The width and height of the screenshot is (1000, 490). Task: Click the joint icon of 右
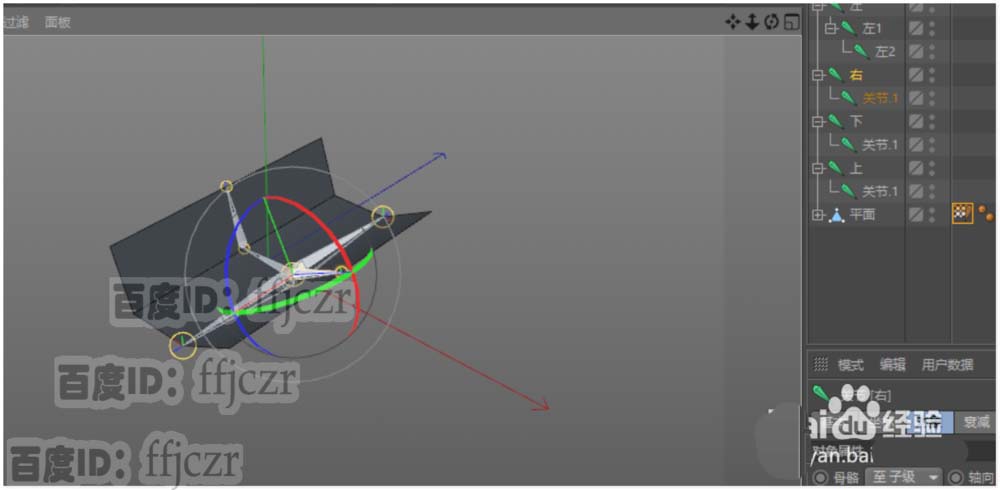[837, 75]
